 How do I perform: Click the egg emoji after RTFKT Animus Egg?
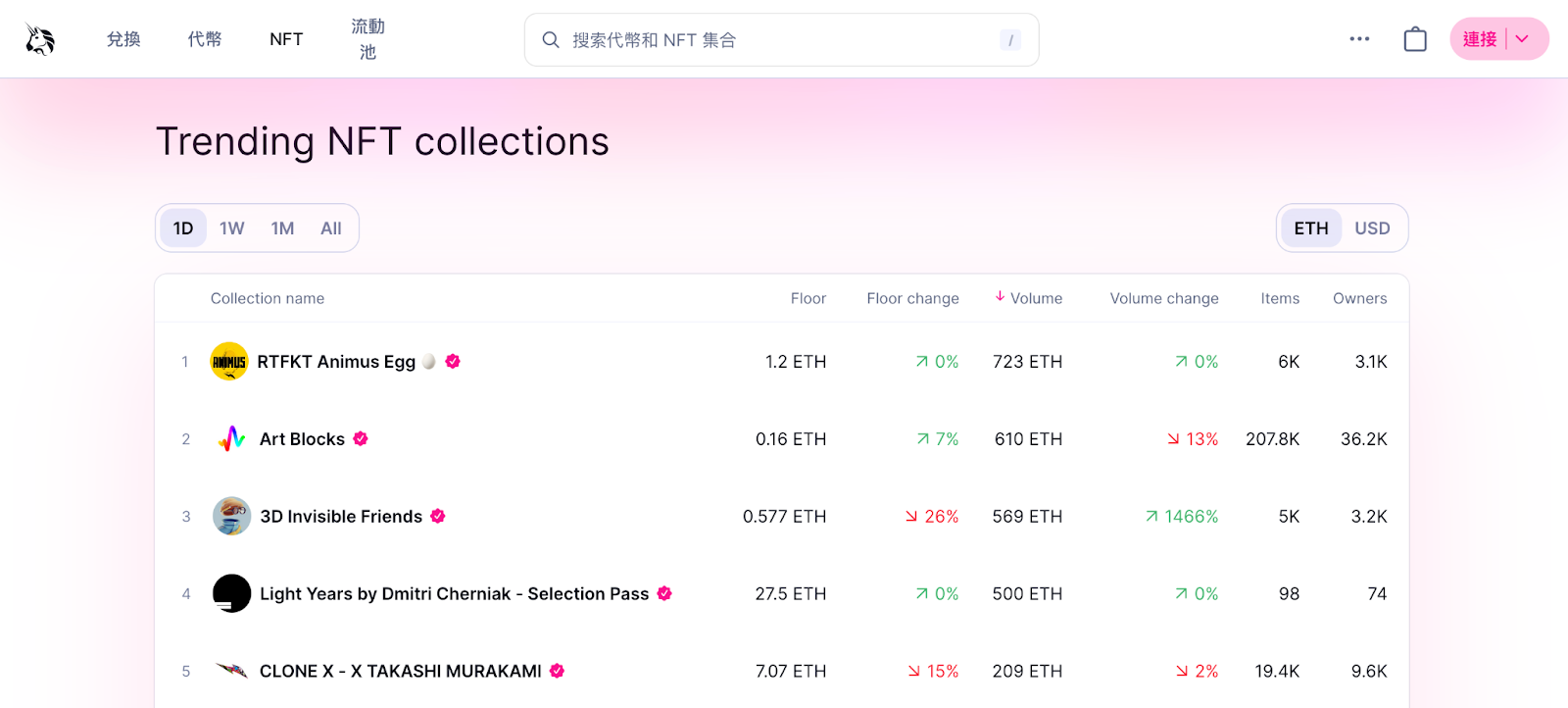[x=429, y=362]
